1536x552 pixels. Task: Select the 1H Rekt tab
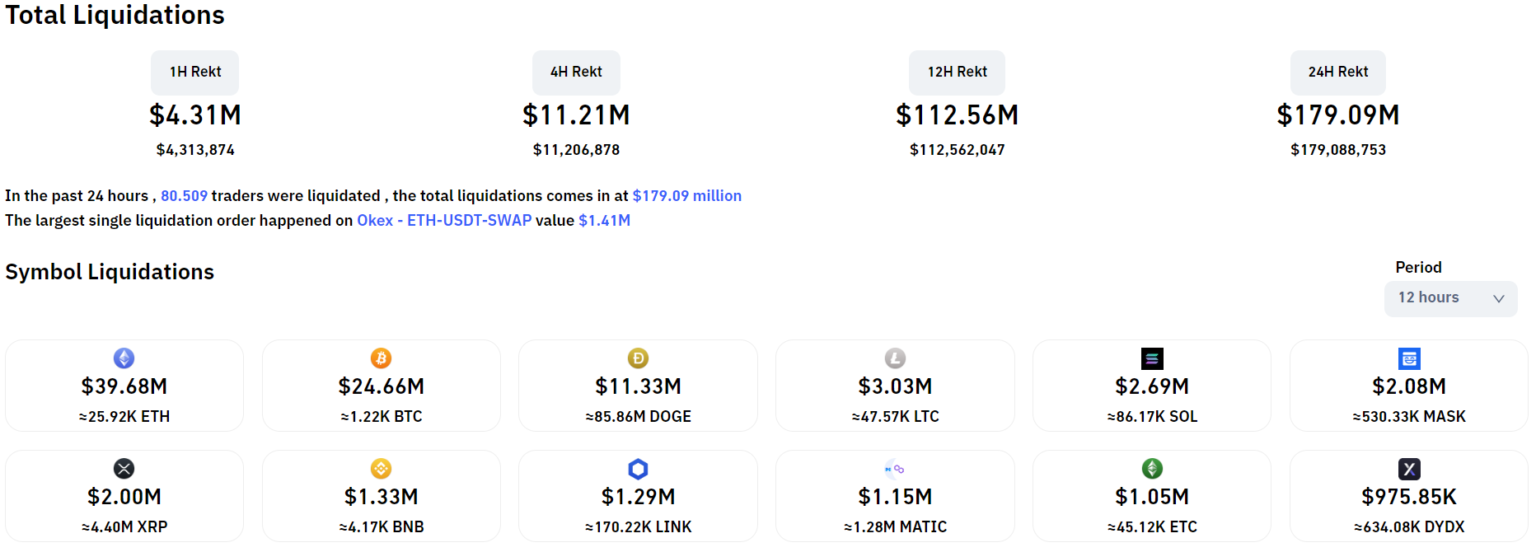point(195,72)
